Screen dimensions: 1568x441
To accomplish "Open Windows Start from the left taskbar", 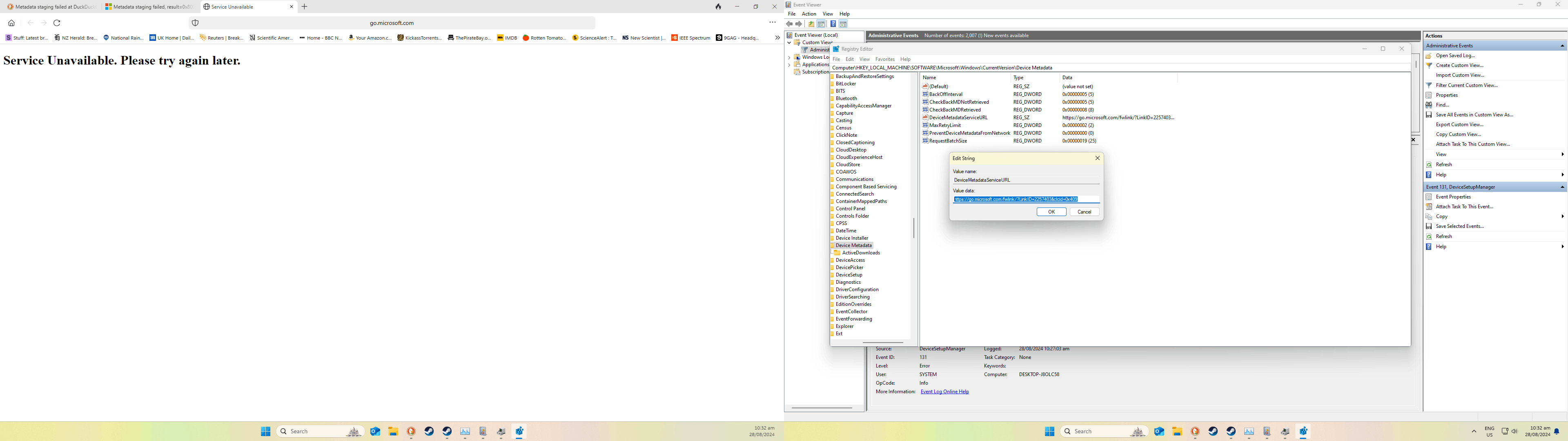I will click(265, 431).
